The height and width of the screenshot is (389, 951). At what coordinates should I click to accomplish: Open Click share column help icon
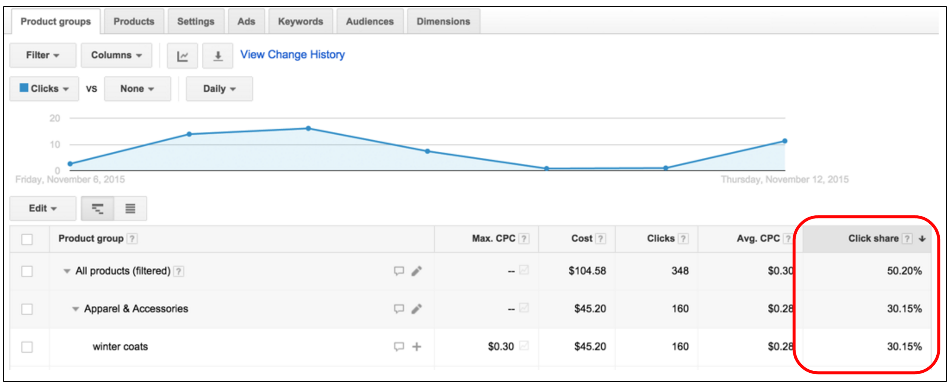(x=907, y=239)
